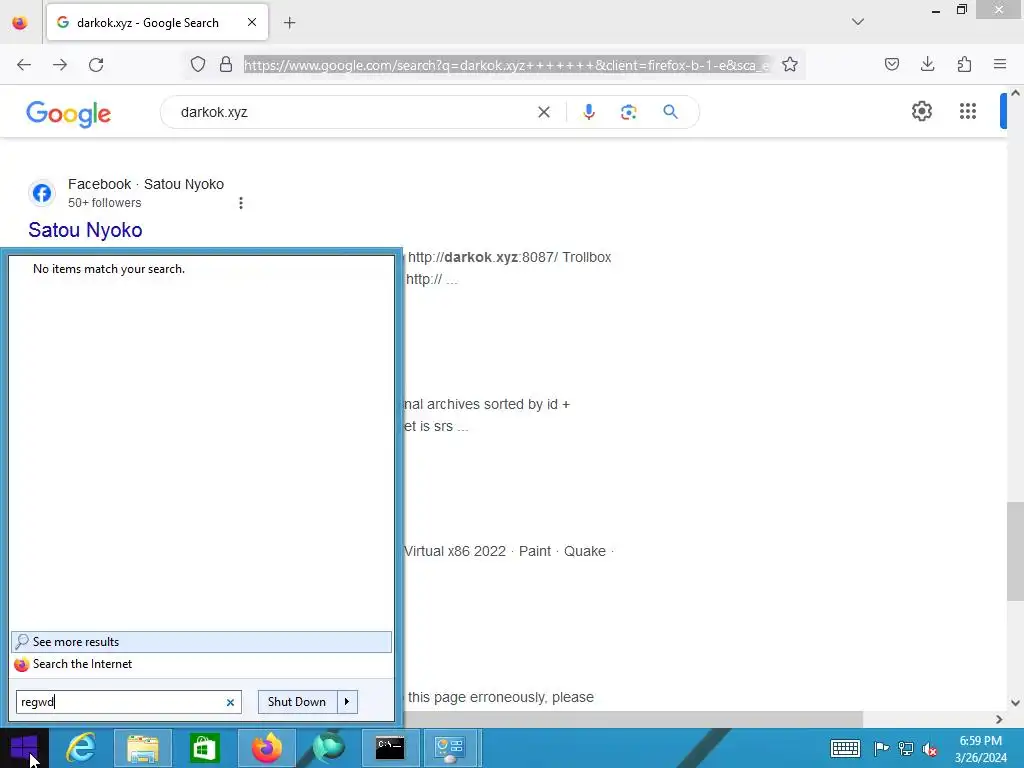Submit search with magnifier icon
The width and height of the screenshot is (1024, 768).
[x=670, y=112]
